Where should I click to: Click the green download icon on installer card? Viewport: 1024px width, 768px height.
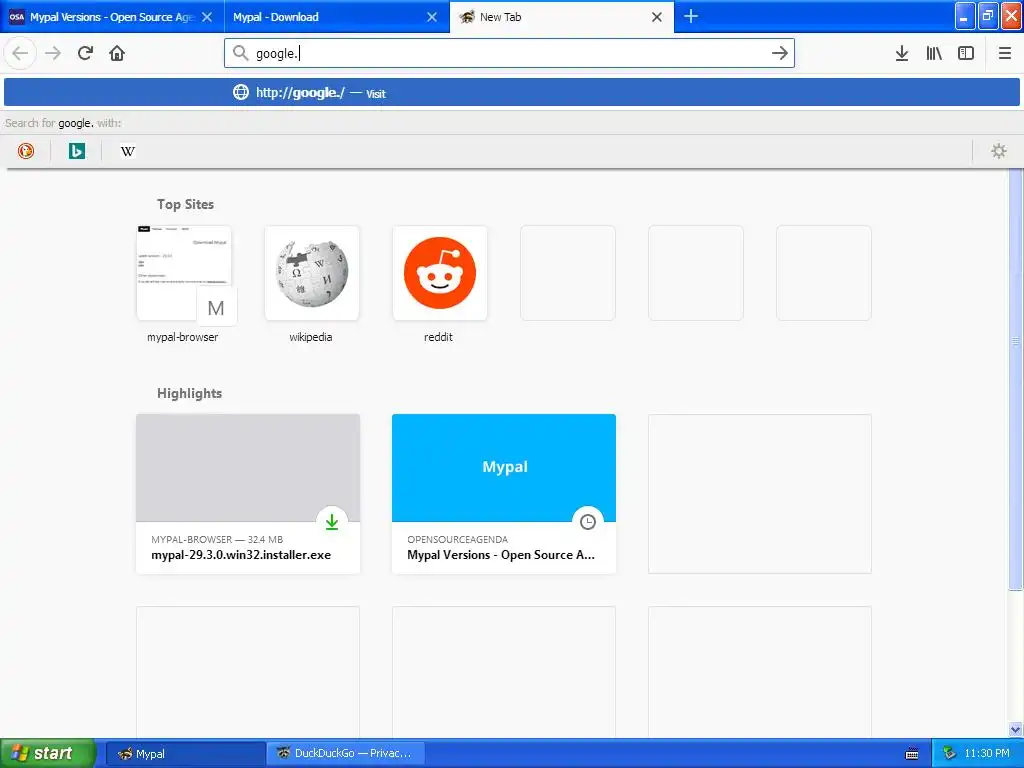coord(332,522)
